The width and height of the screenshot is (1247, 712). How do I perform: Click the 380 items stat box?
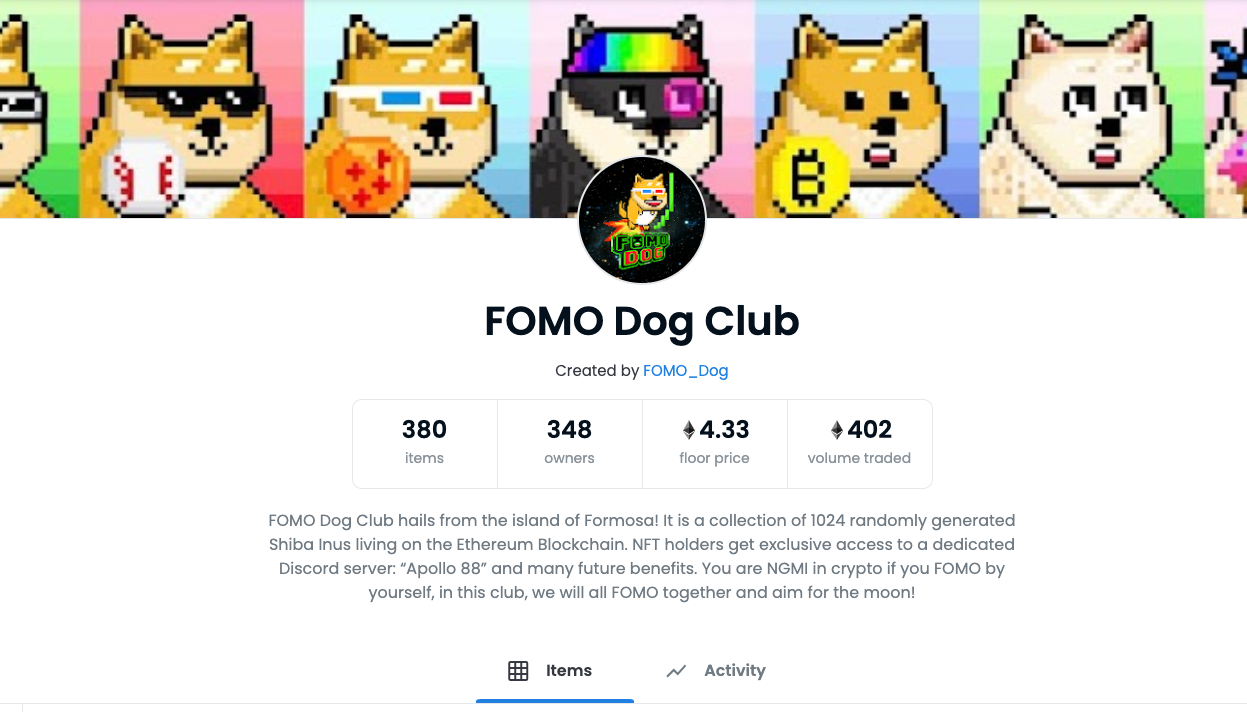click(x=424, y=444)
